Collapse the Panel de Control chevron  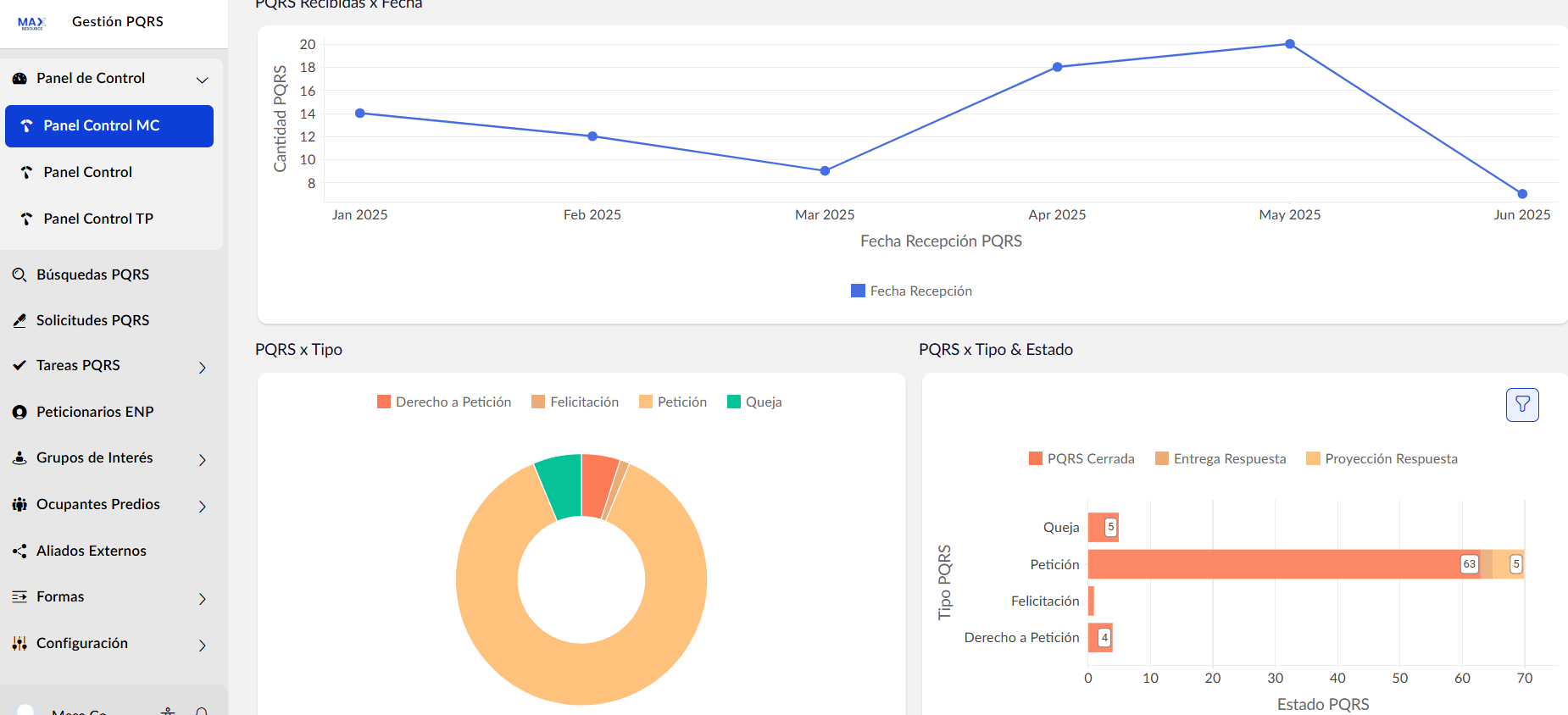click(203, 80)
